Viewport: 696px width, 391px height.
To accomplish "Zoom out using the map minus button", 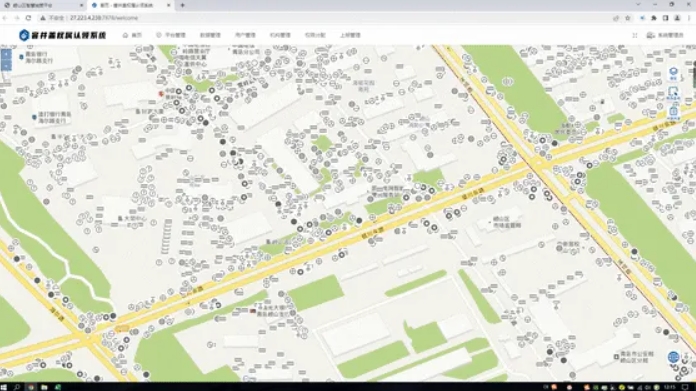I will click(x=6, y=66).
